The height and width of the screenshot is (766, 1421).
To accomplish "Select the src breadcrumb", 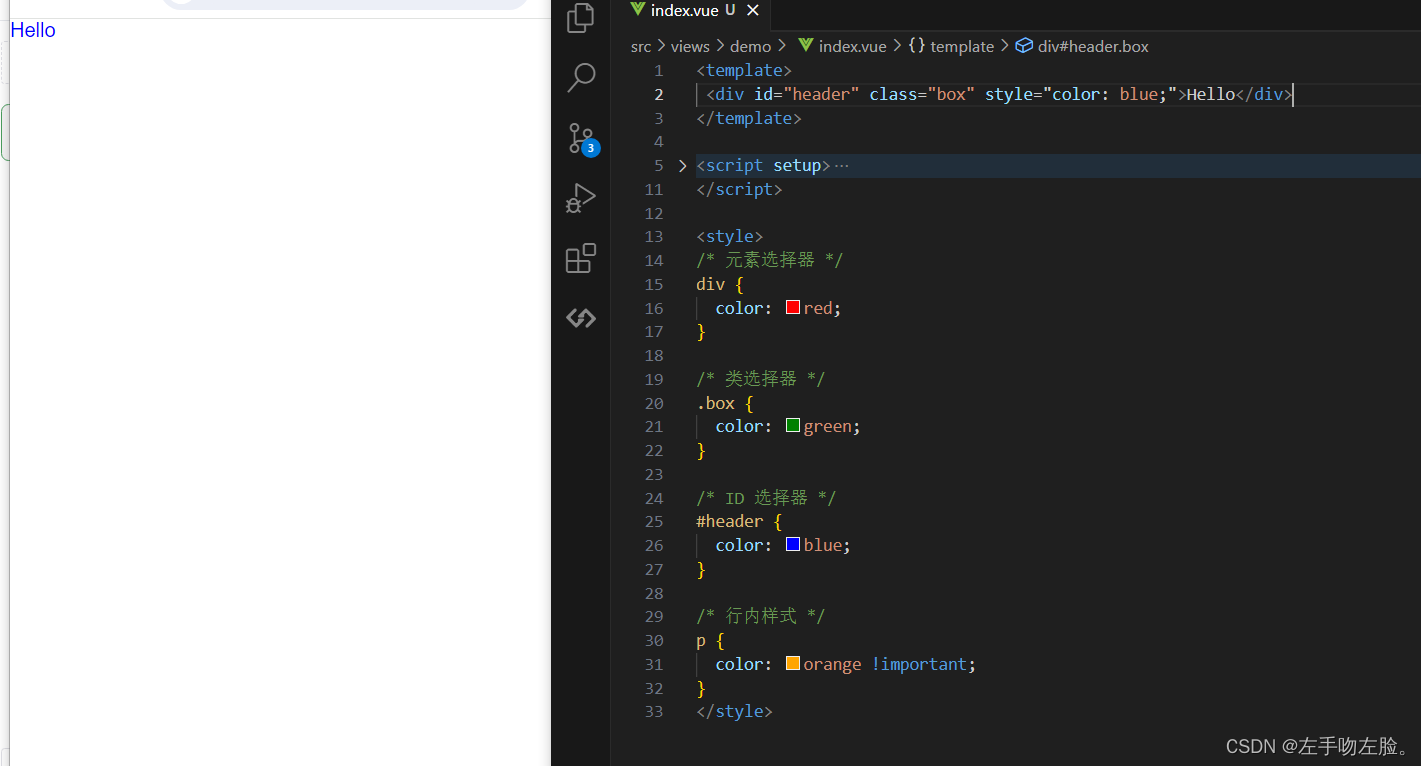I will pyautogui.click(x=640, y=46).
